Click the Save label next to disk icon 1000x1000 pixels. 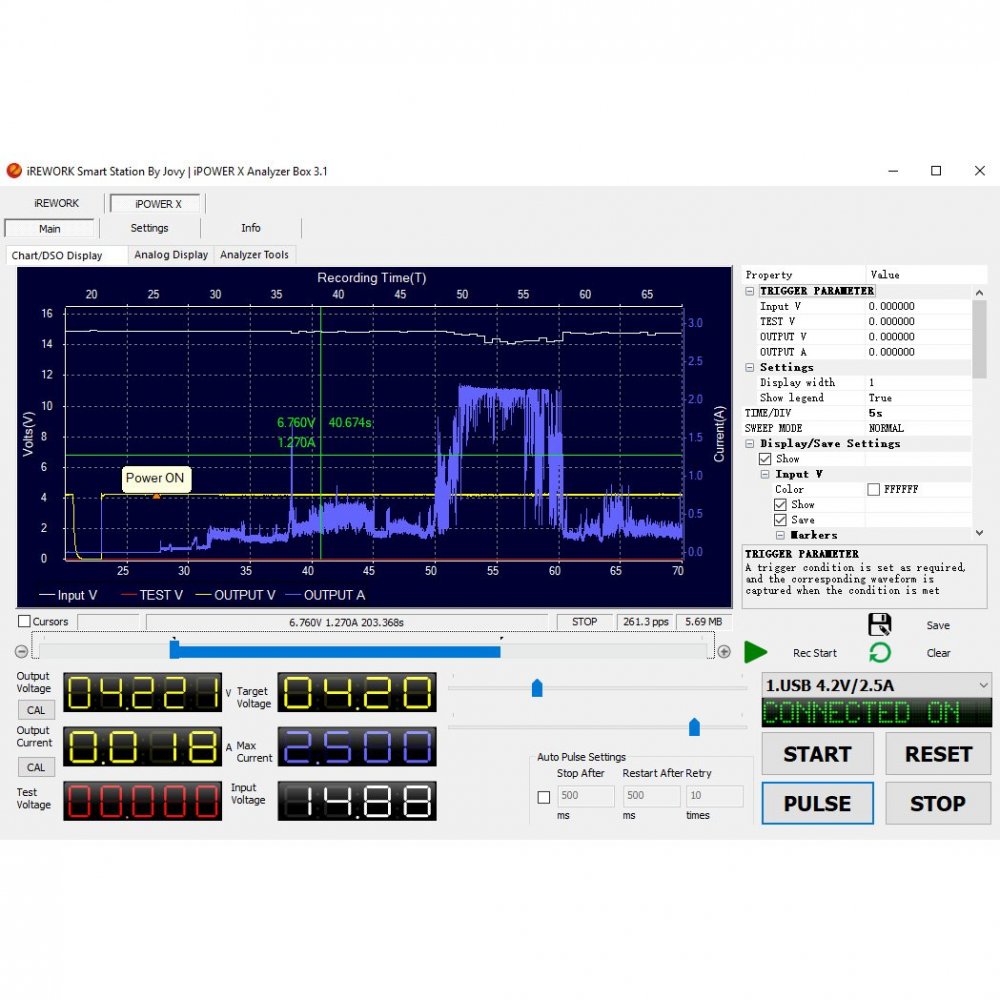tap(938, 626)
